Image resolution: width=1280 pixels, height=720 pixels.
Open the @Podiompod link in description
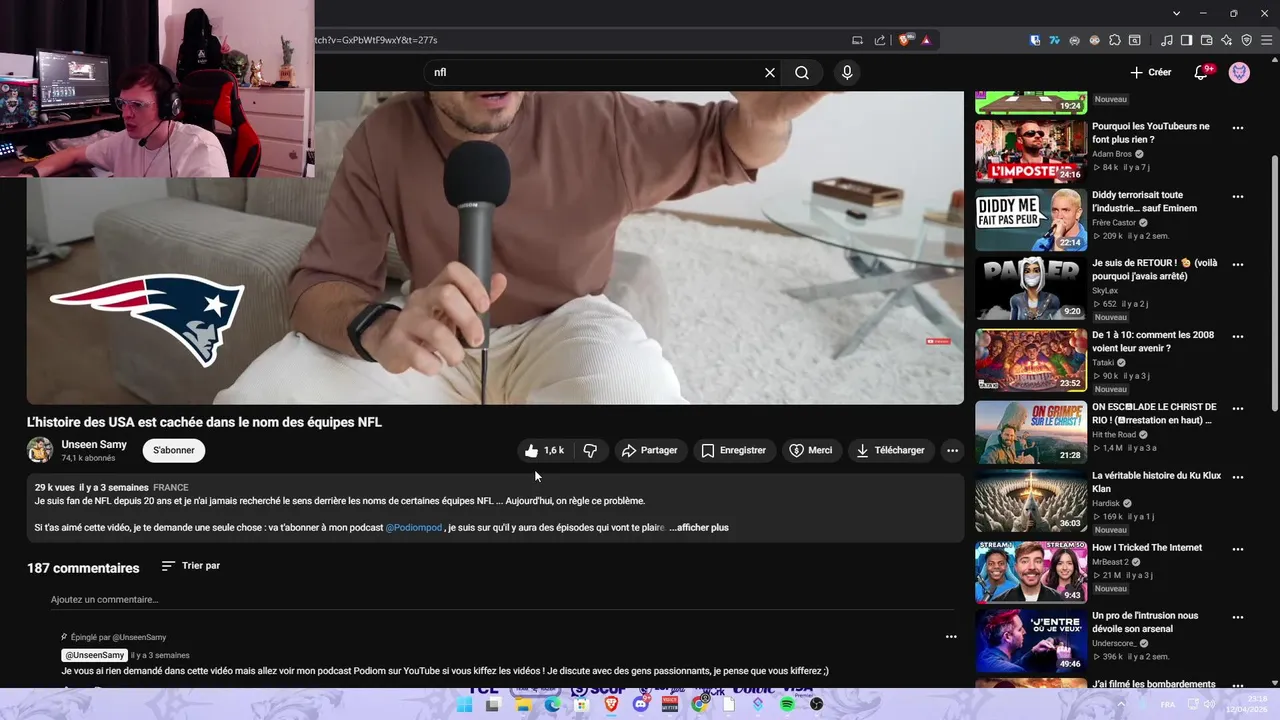pos(413,528)
